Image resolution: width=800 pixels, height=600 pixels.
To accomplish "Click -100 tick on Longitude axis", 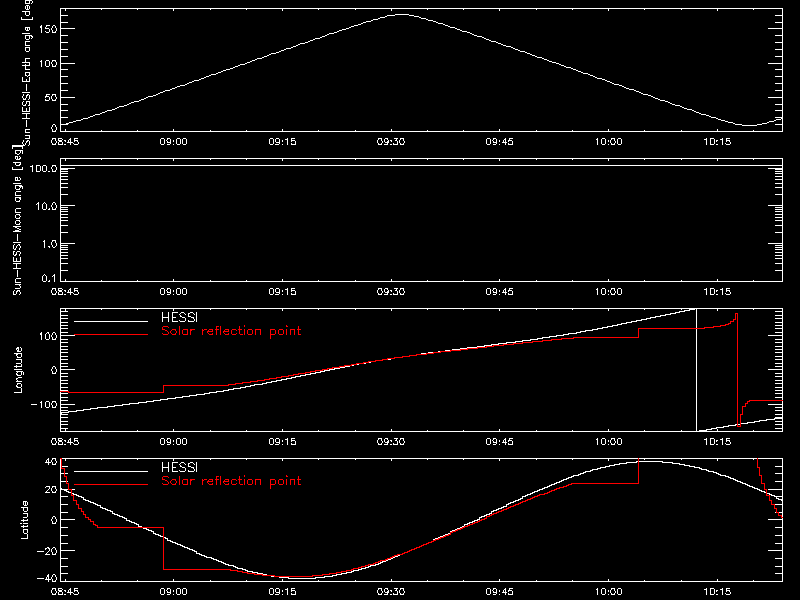I will coord(44,404).
